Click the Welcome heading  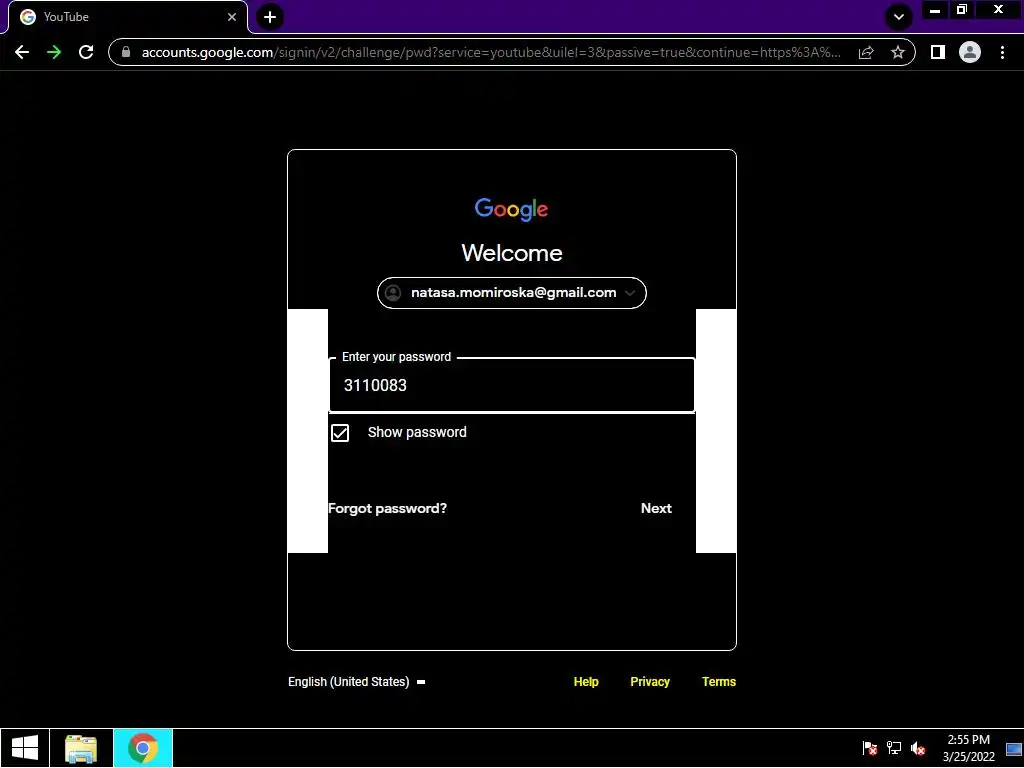(x=512, y=253)
